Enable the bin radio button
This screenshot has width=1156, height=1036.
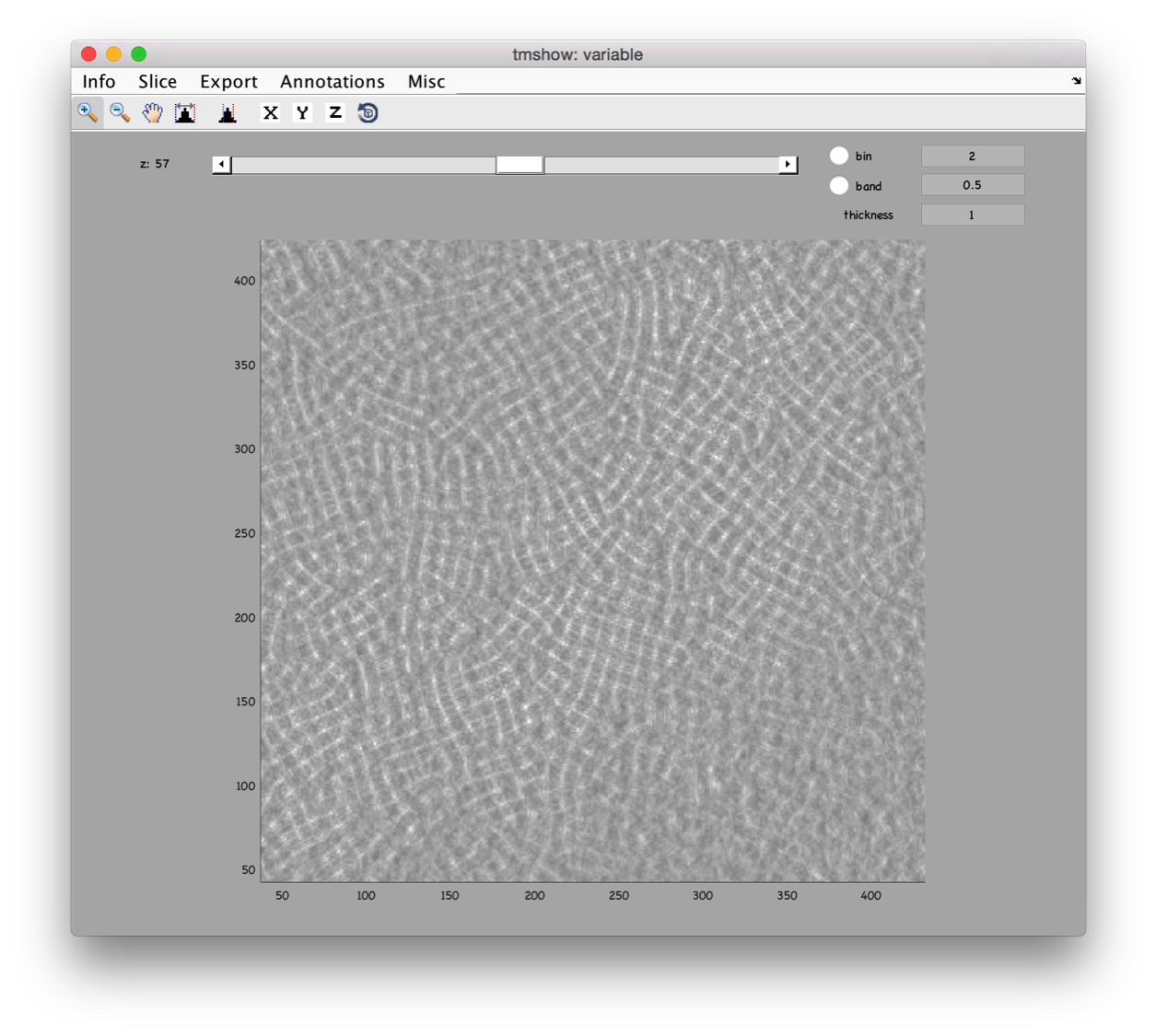point(838,156)
